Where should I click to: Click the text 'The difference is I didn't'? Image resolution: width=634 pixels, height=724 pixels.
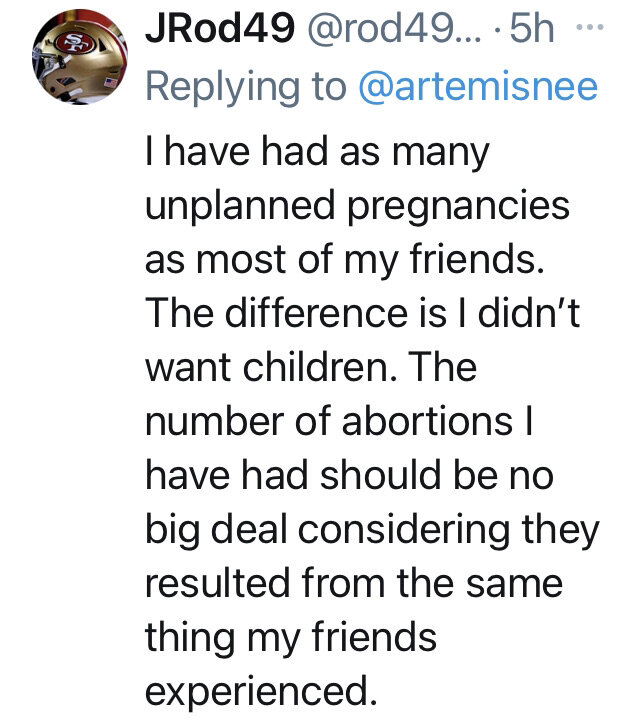tap(364, 314)
